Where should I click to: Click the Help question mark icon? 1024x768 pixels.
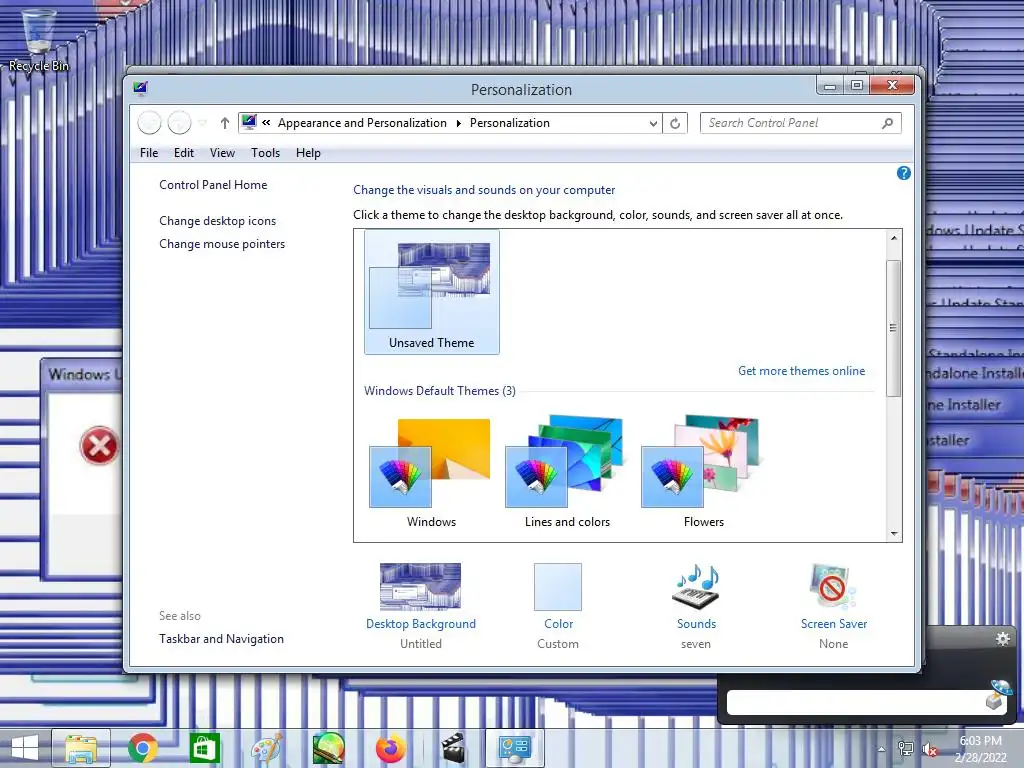pyautogui.click(x=903, y=173)
